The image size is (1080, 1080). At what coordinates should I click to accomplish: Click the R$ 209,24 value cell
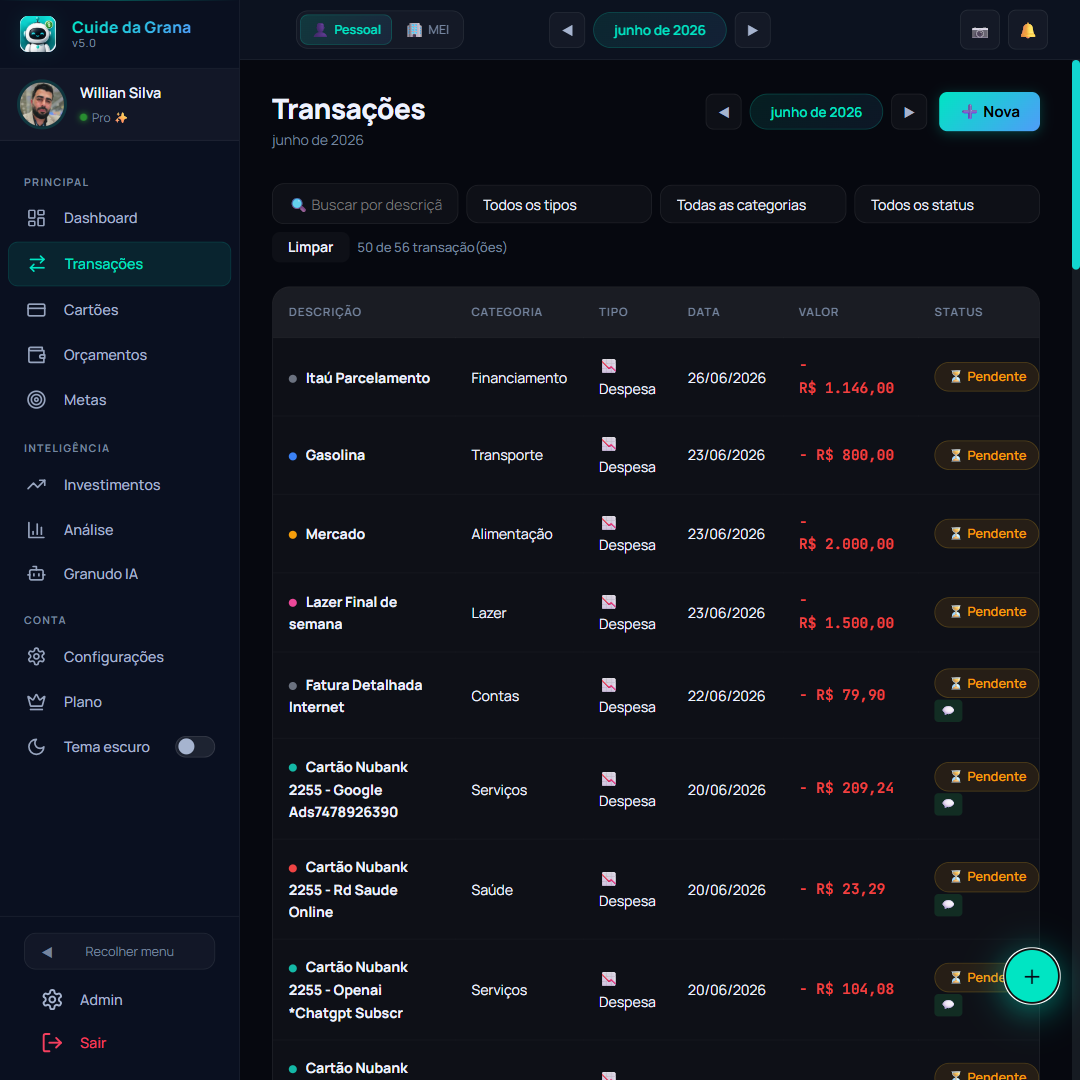pyautogui.click(x=847, y=788)
